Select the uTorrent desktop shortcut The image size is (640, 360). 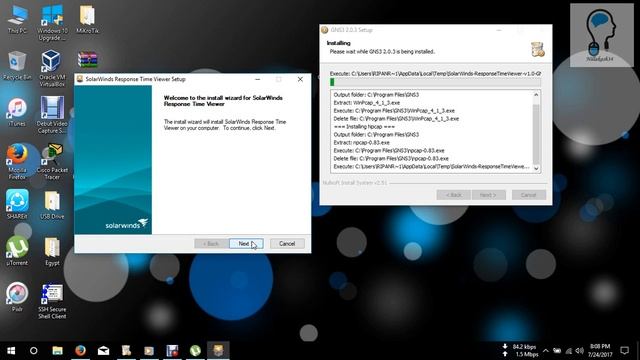pyautogui.click(x=17, y=251)
